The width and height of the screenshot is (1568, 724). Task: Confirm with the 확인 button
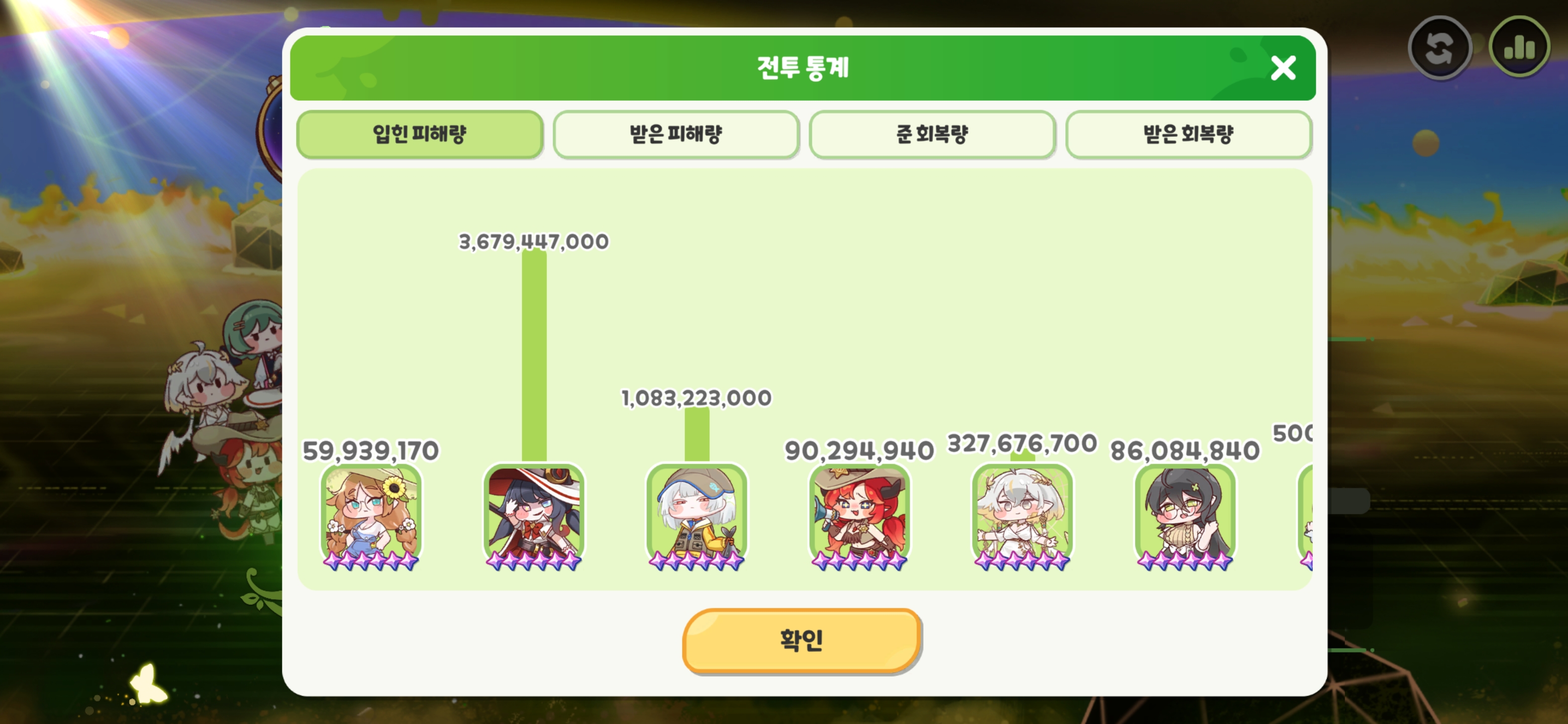click(x=801, y=640)
